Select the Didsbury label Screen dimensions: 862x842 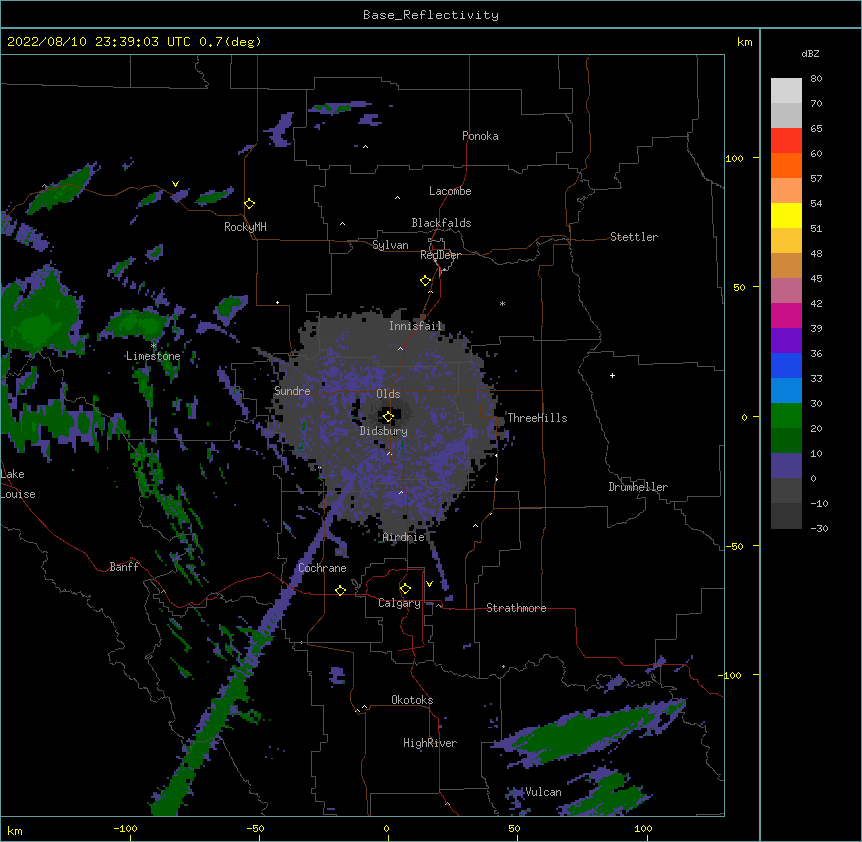coord(384,431)
